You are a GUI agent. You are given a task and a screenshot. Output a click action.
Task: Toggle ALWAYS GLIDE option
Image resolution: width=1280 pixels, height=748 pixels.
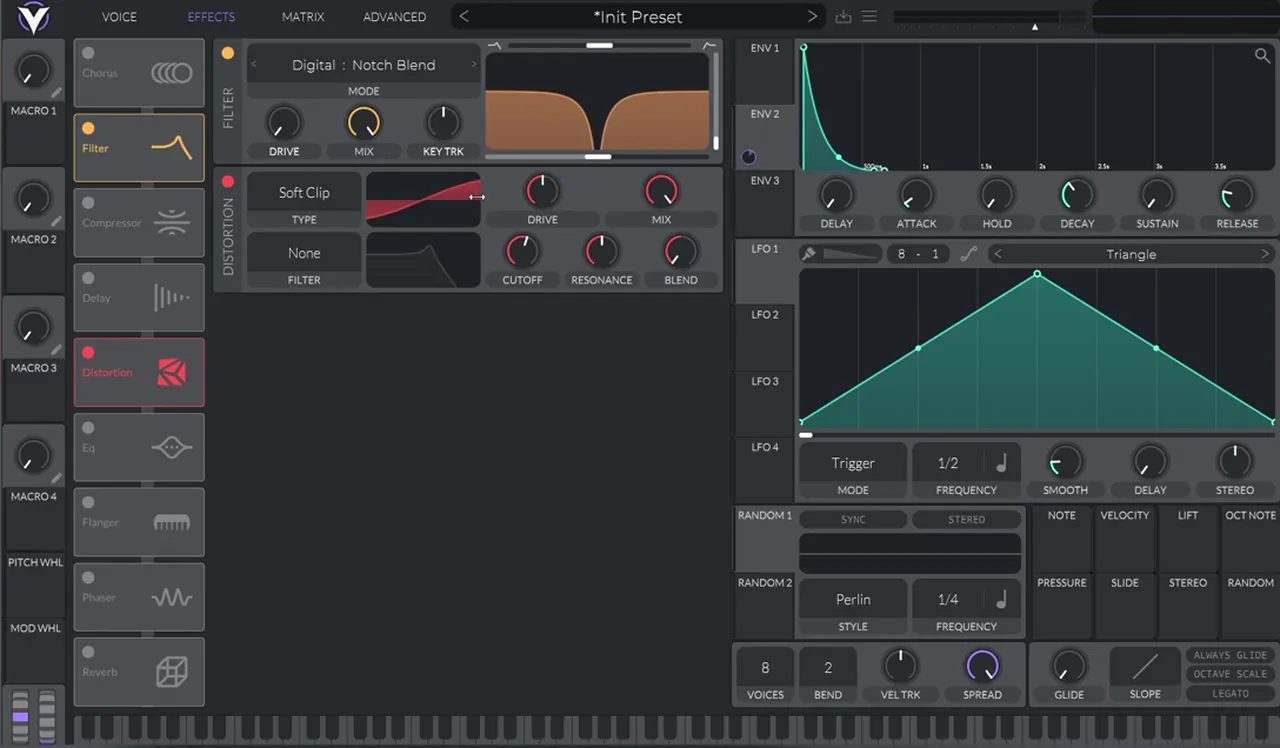pyautogui.click(x=1230, y=655)
